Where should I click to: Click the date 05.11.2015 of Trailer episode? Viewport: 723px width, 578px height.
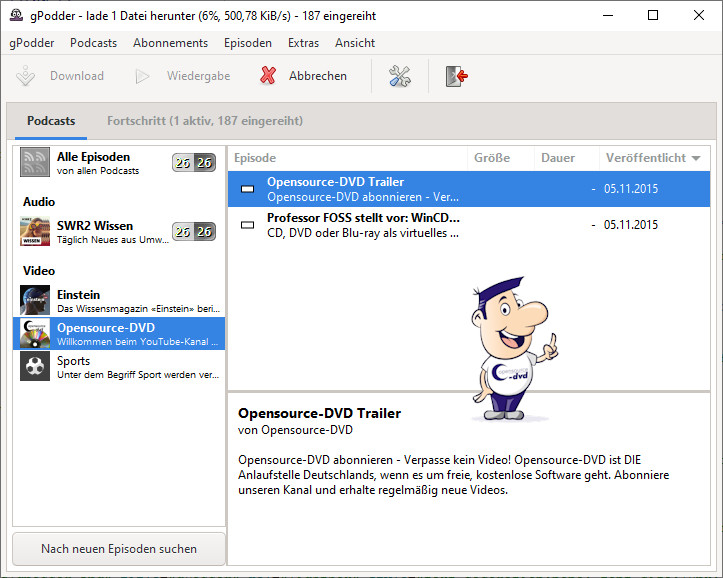coord(631,189)
